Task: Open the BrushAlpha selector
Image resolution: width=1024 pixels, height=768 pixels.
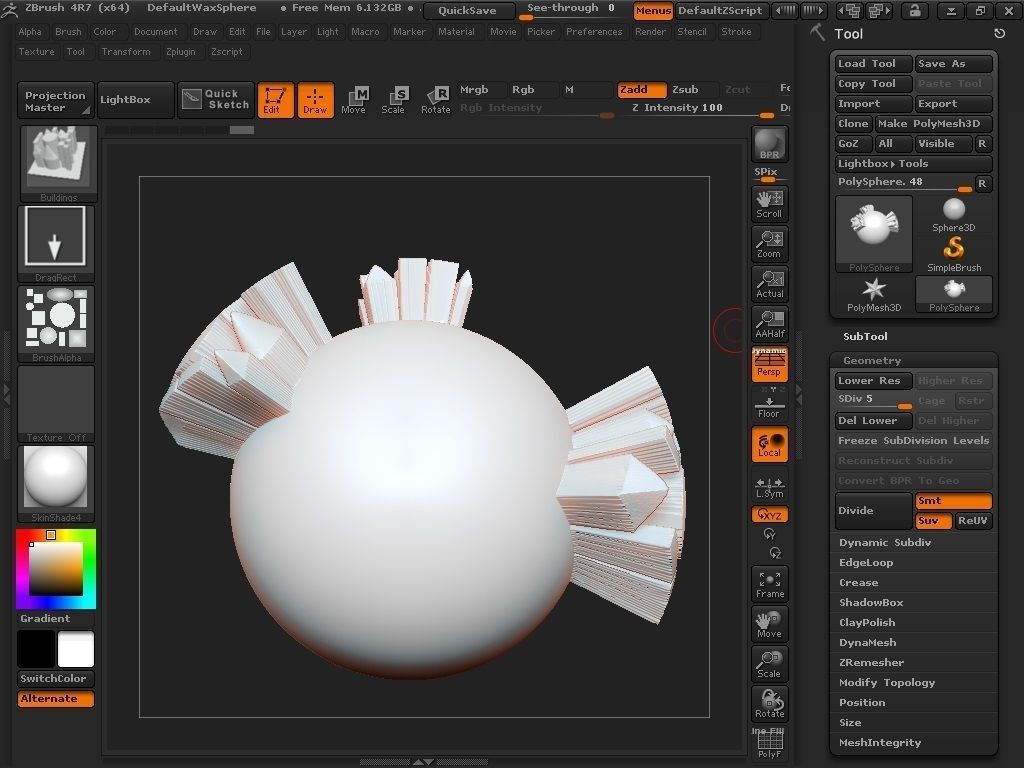Action: pos(56,324)
